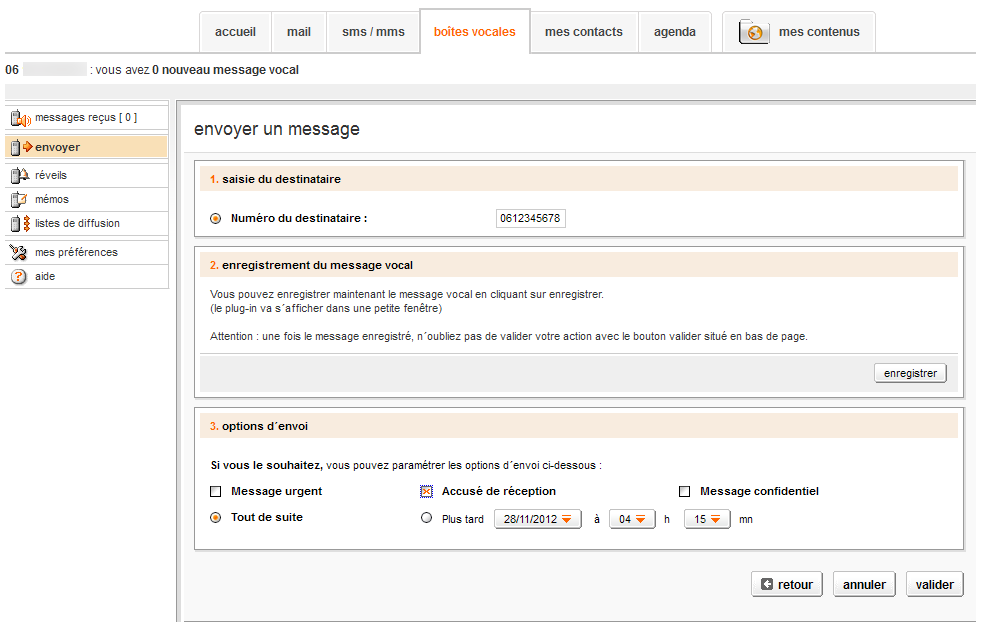Enable the Message urgent checkbox

coord(215,491)
